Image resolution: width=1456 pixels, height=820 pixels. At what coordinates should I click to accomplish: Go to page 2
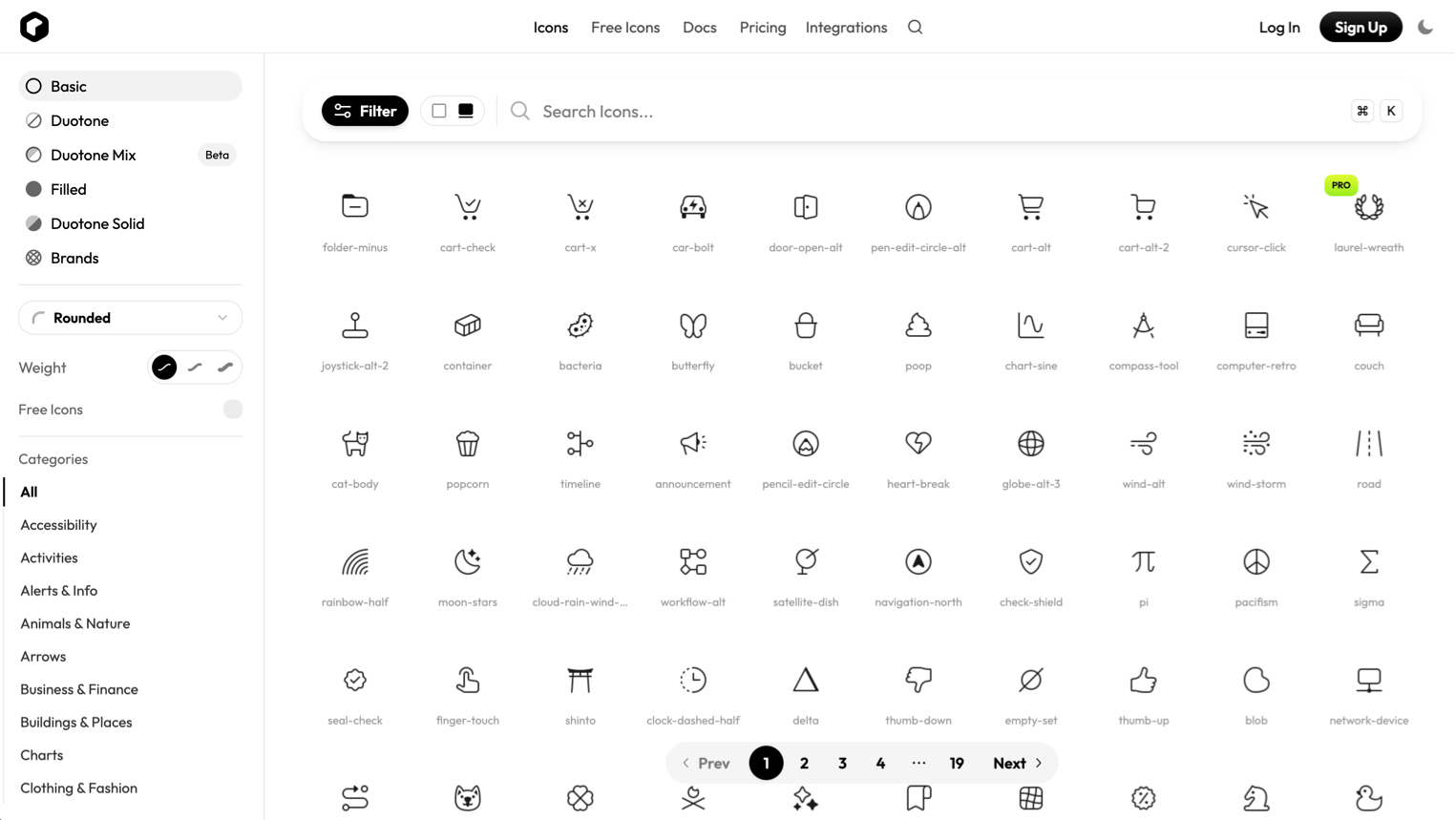tap(804, 763)
